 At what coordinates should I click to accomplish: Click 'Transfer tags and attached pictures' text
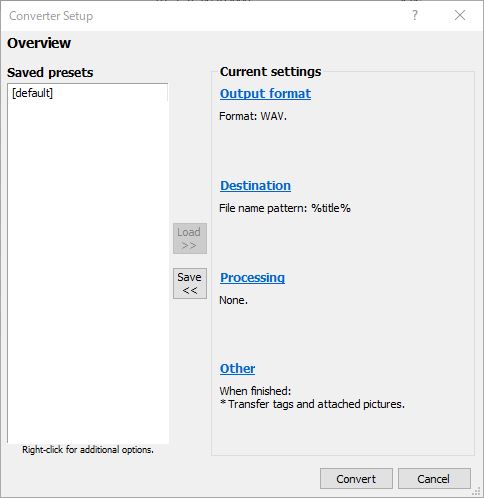(x=316, y=404)
